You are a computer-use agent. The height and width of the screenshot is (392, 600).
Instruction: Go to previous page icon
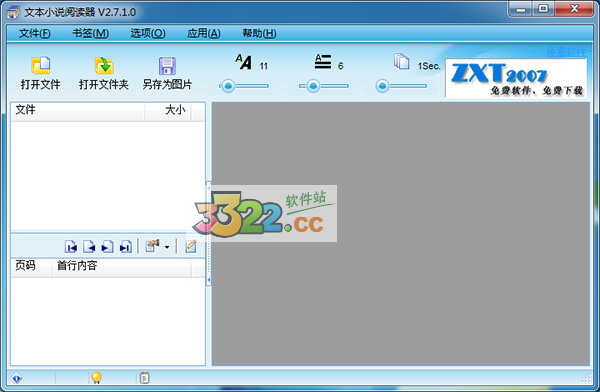[x=89, y=247]
